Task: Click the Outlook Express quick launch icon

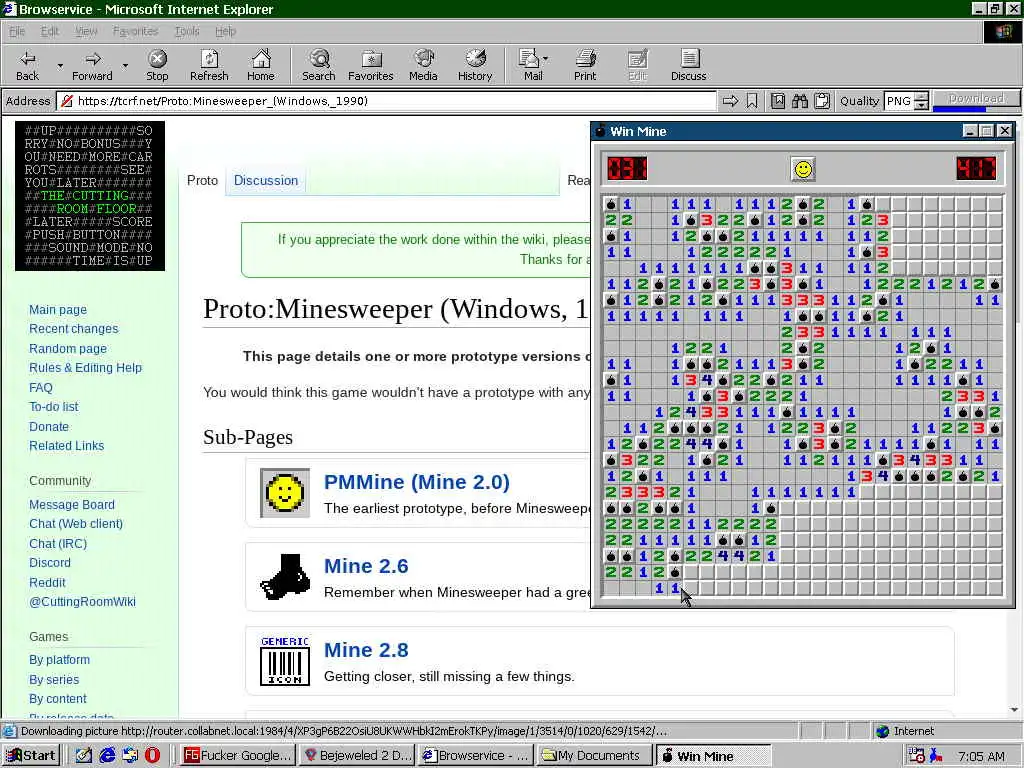Action: pyautogui.click(x=129, y=755)
